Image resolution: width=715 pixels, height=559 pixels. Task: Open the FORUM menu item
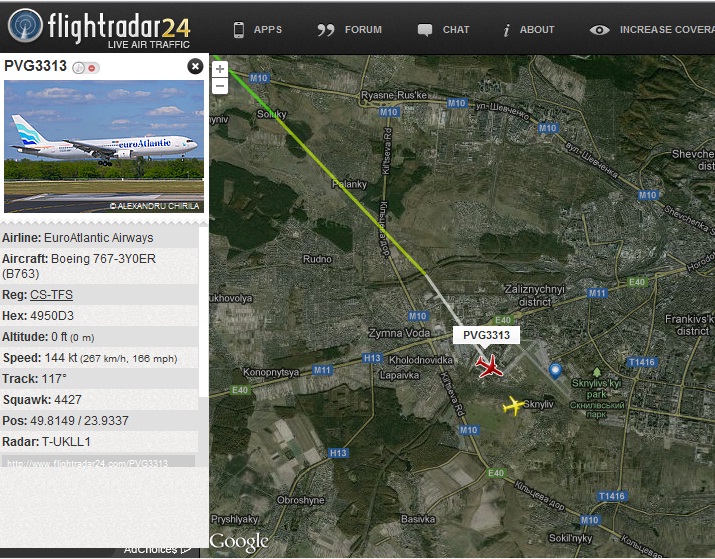coord(363,30)
